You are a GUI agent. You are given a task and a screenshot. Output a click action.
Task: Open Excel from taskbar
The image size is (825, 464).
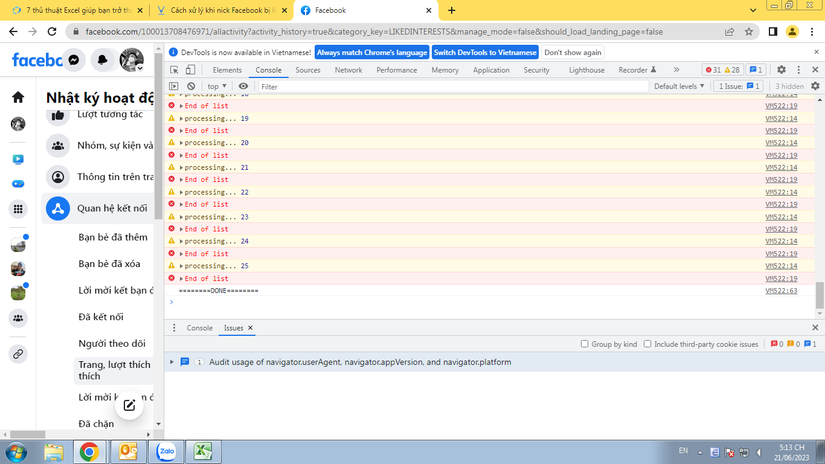(x=203, y=451)
